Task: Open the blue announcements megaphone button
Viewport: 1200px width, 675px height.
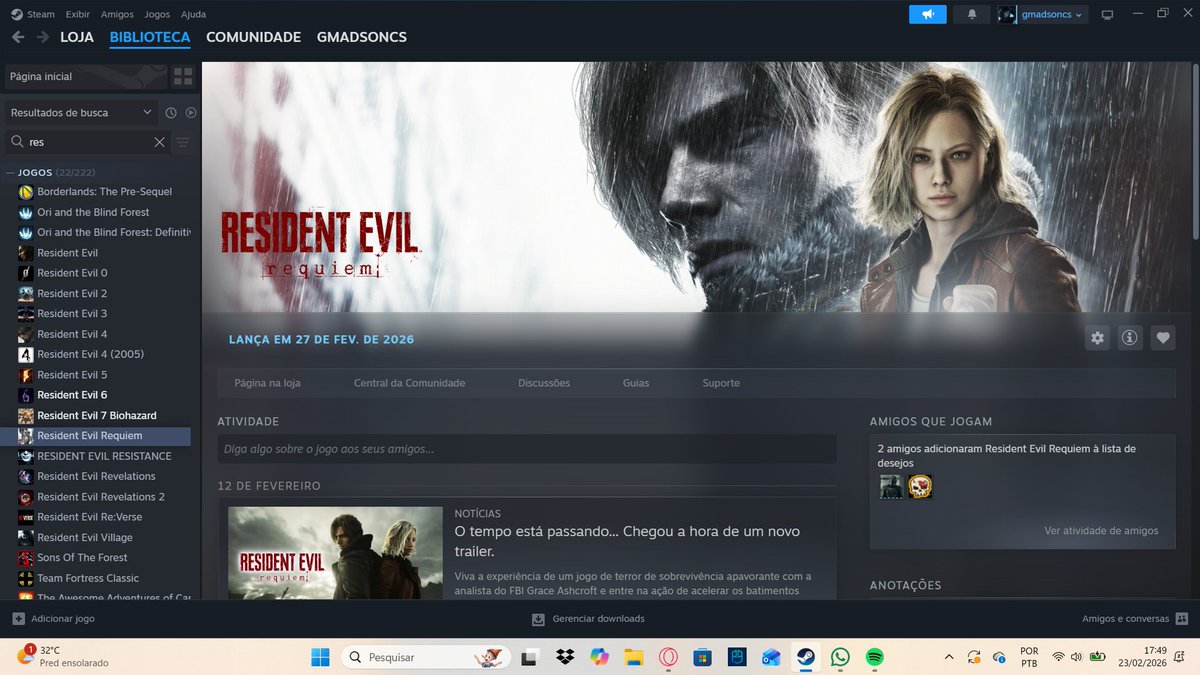Action: [928, 14]
